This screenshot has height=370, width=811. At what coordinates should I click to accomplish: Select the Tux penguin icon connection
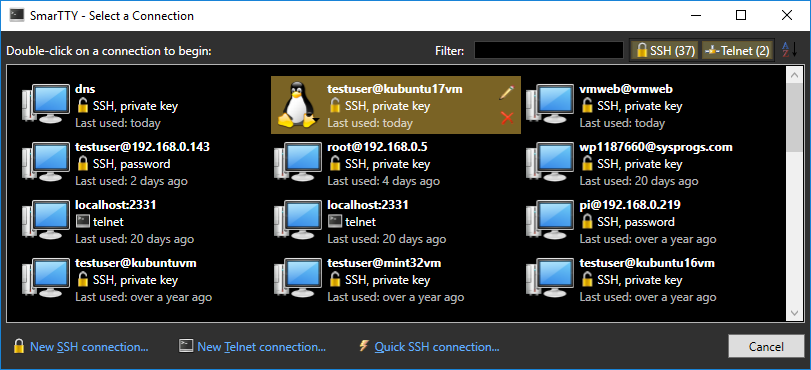click(x=297, y=106)
